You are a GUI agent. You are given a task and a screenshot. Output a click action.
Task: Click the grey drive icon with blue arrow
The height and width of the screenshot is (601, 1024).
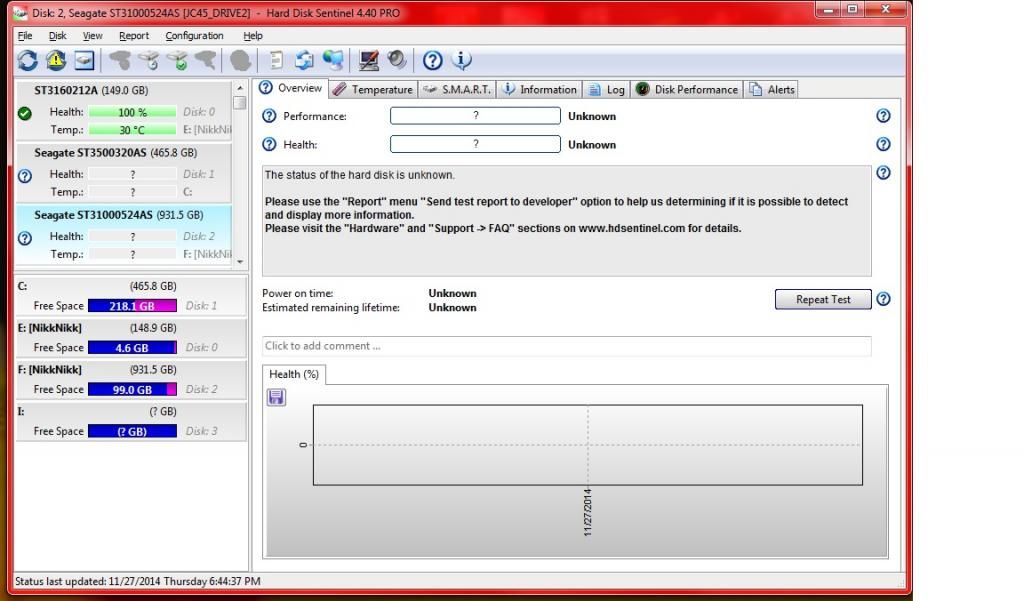149,61
